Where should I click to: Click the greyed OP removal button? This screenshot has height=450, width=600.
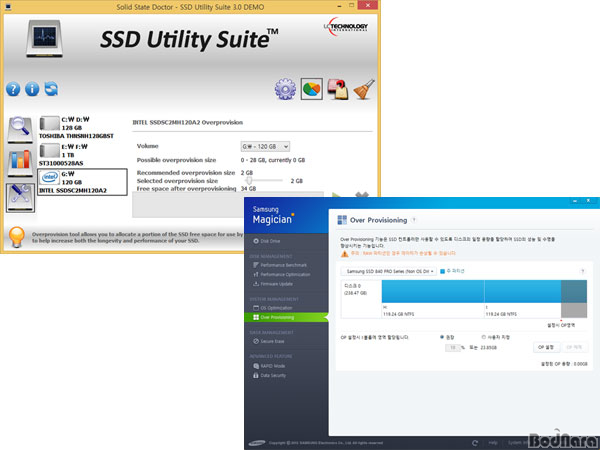574,347
